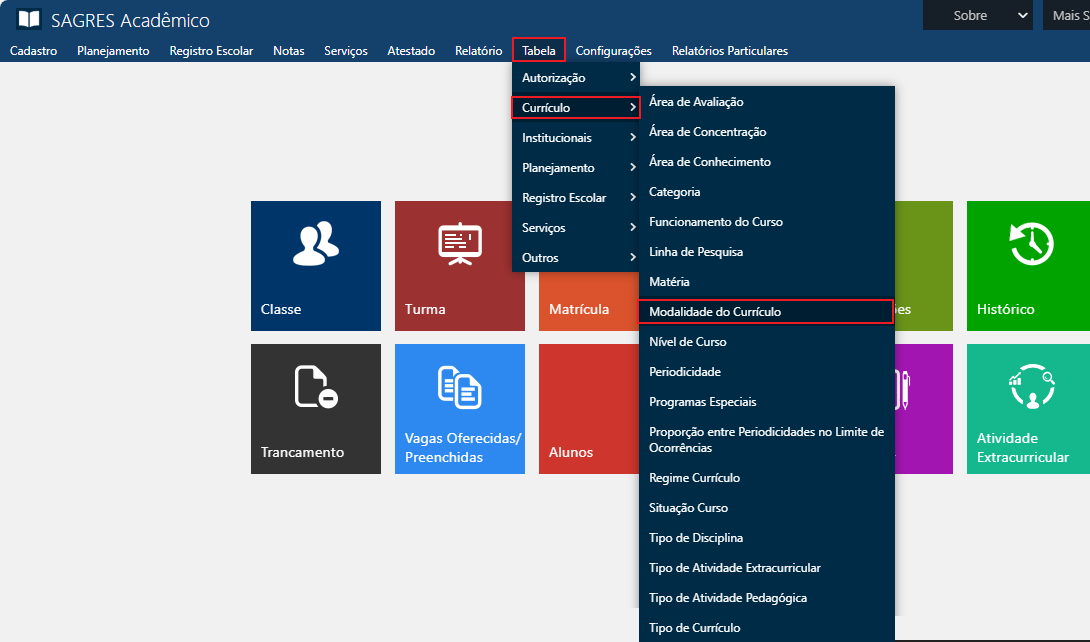Screen dimensions: 1090x642
Task: Click the Histórico clock icon tile
Action: click(1031, 244)
